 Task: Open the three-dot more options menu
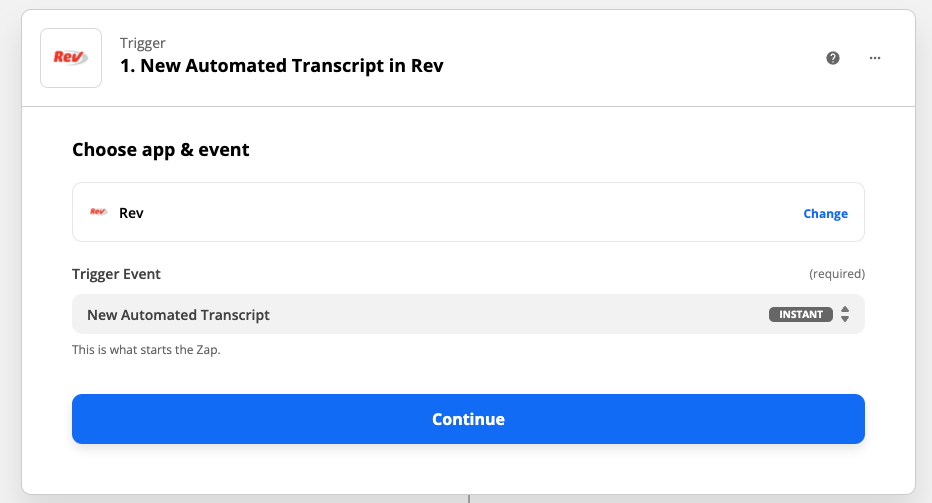point(875,58)
